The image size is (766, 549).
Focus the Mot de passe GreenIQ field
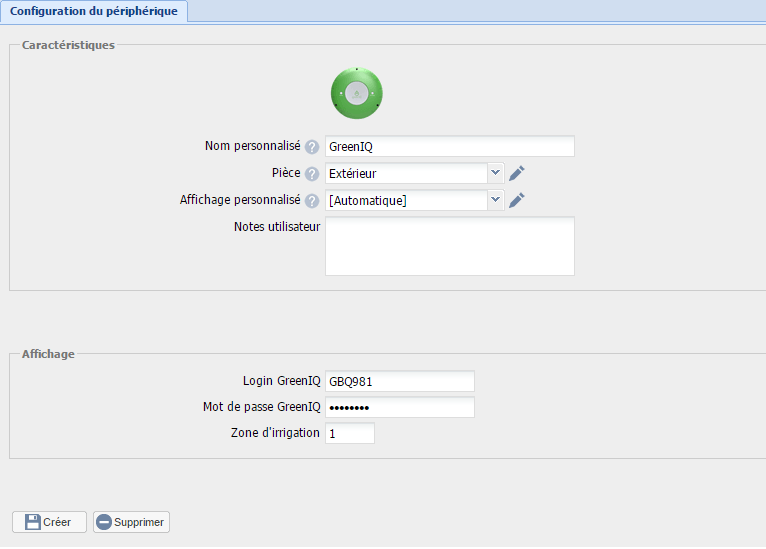coord(400,407)
